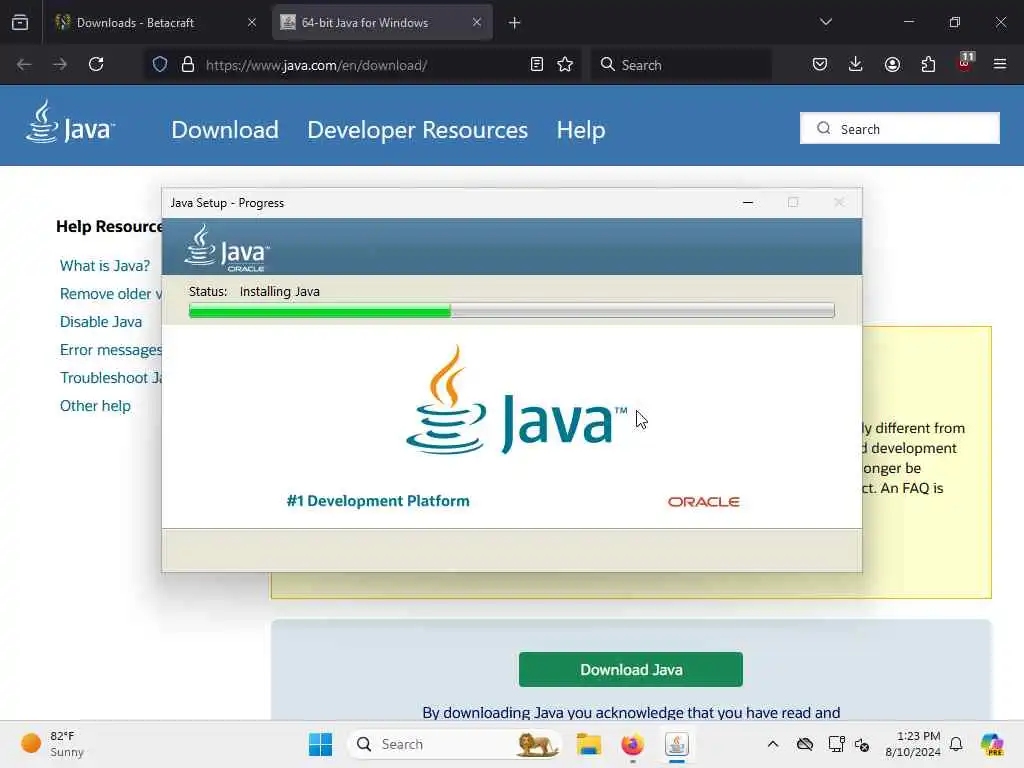Screen dimensions: 1024x768
Task: Open the Firefox downloads panel
Action: click(x=856, y=64)
